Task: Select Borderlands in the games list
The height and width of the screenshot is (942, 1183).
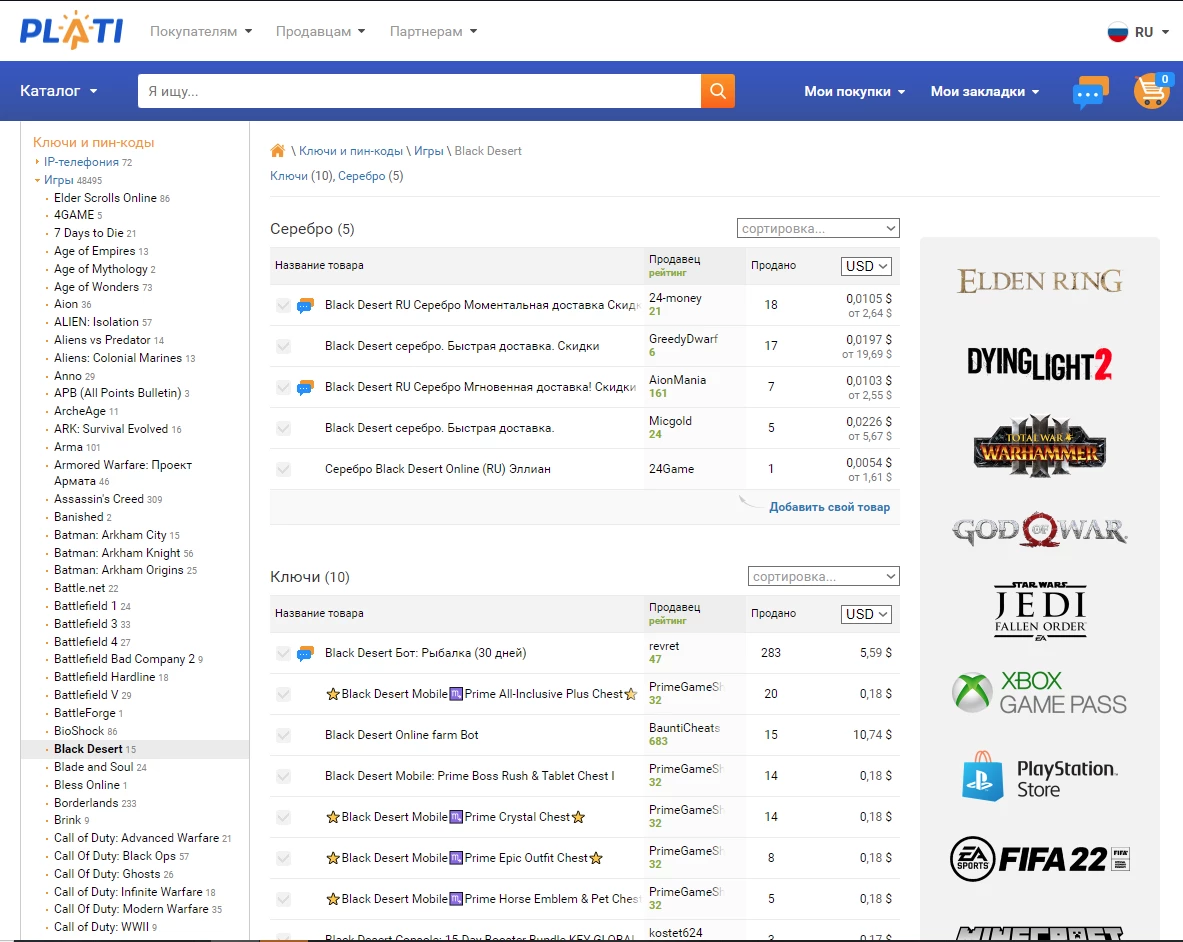Action: tap(86, 802)
